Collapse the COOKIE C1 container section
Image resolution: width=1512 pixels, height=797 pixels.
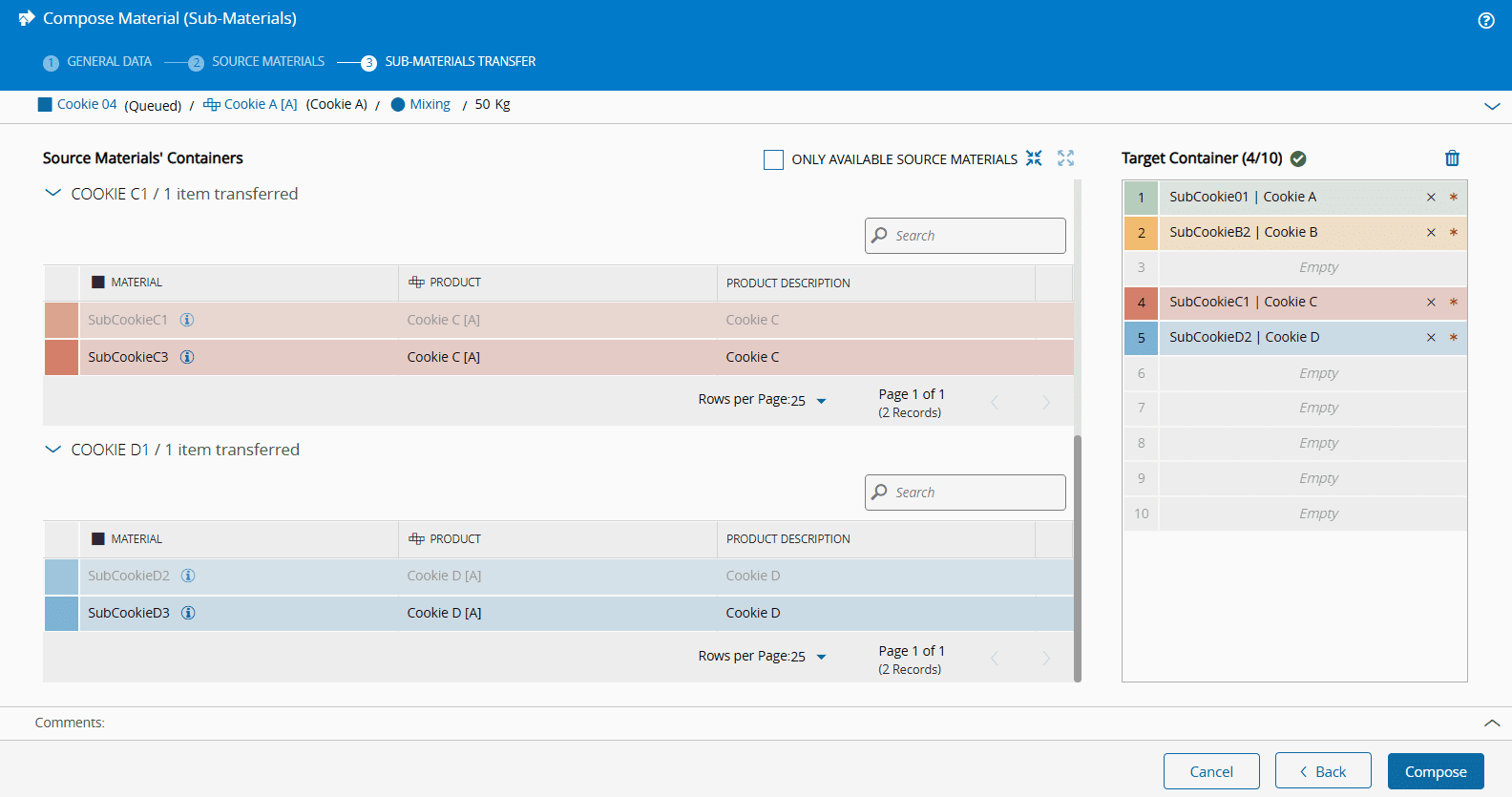(53, 194)
